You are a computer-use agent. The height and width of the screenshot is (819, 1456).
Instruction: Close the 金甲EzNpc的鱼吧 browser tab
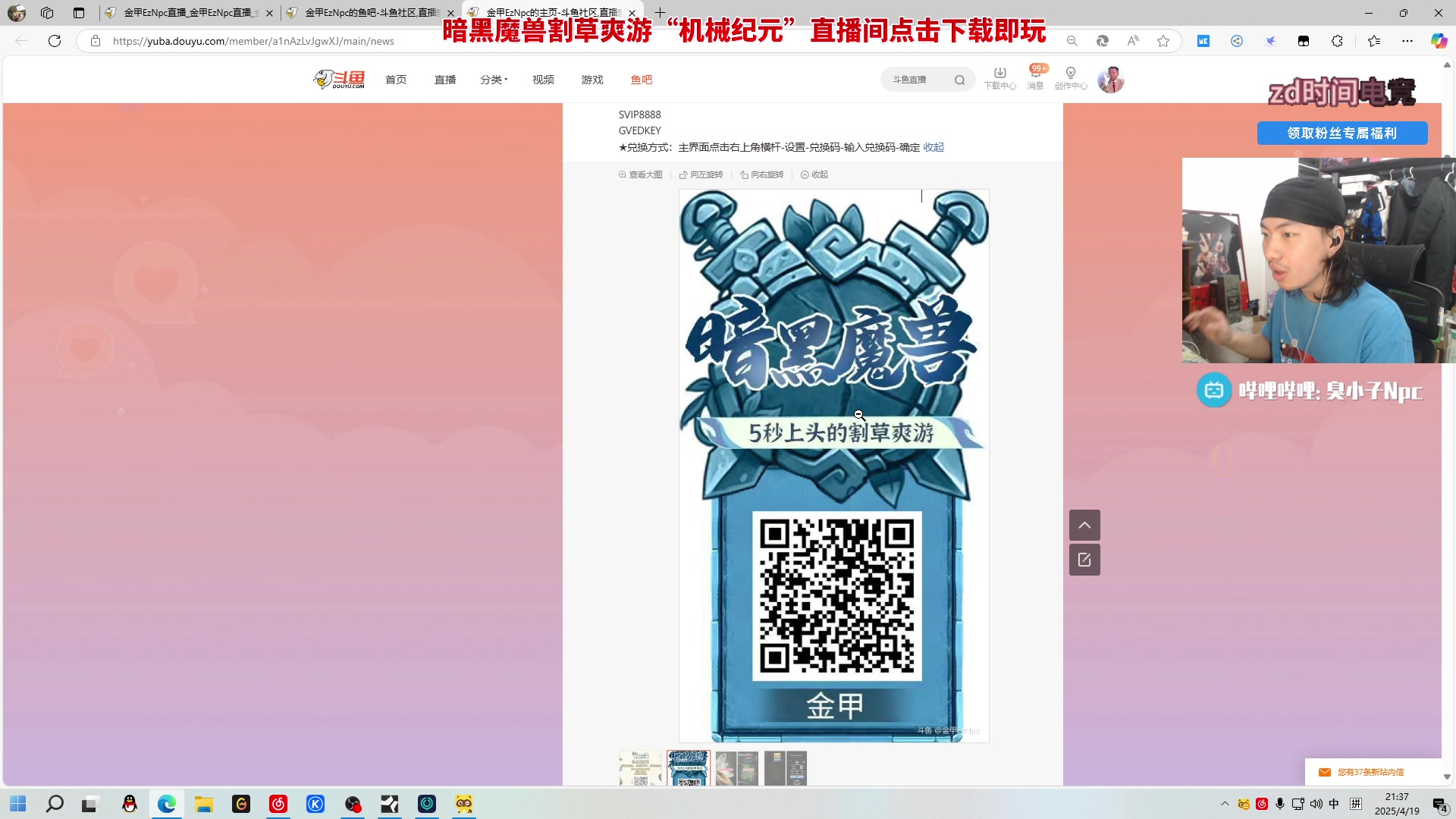pyautogui.click(x=450, y=13)
